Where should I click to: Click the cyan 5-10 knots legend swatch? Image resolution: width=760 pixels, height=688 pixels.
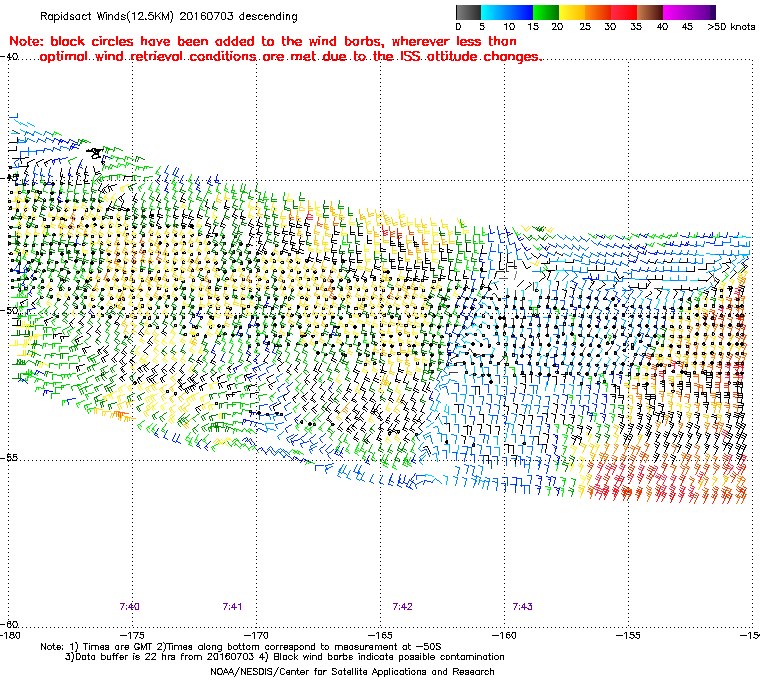494,13
